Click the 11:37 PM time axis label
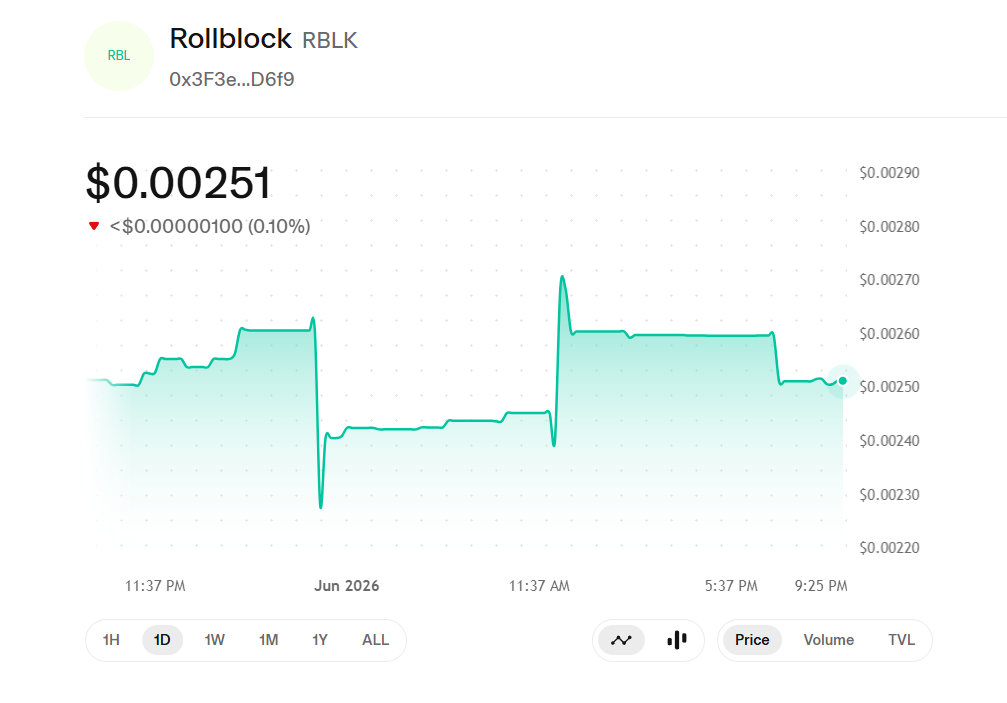Image resolution: width=1007 pixels, height=703 pixels. click(x=155, y=586)
